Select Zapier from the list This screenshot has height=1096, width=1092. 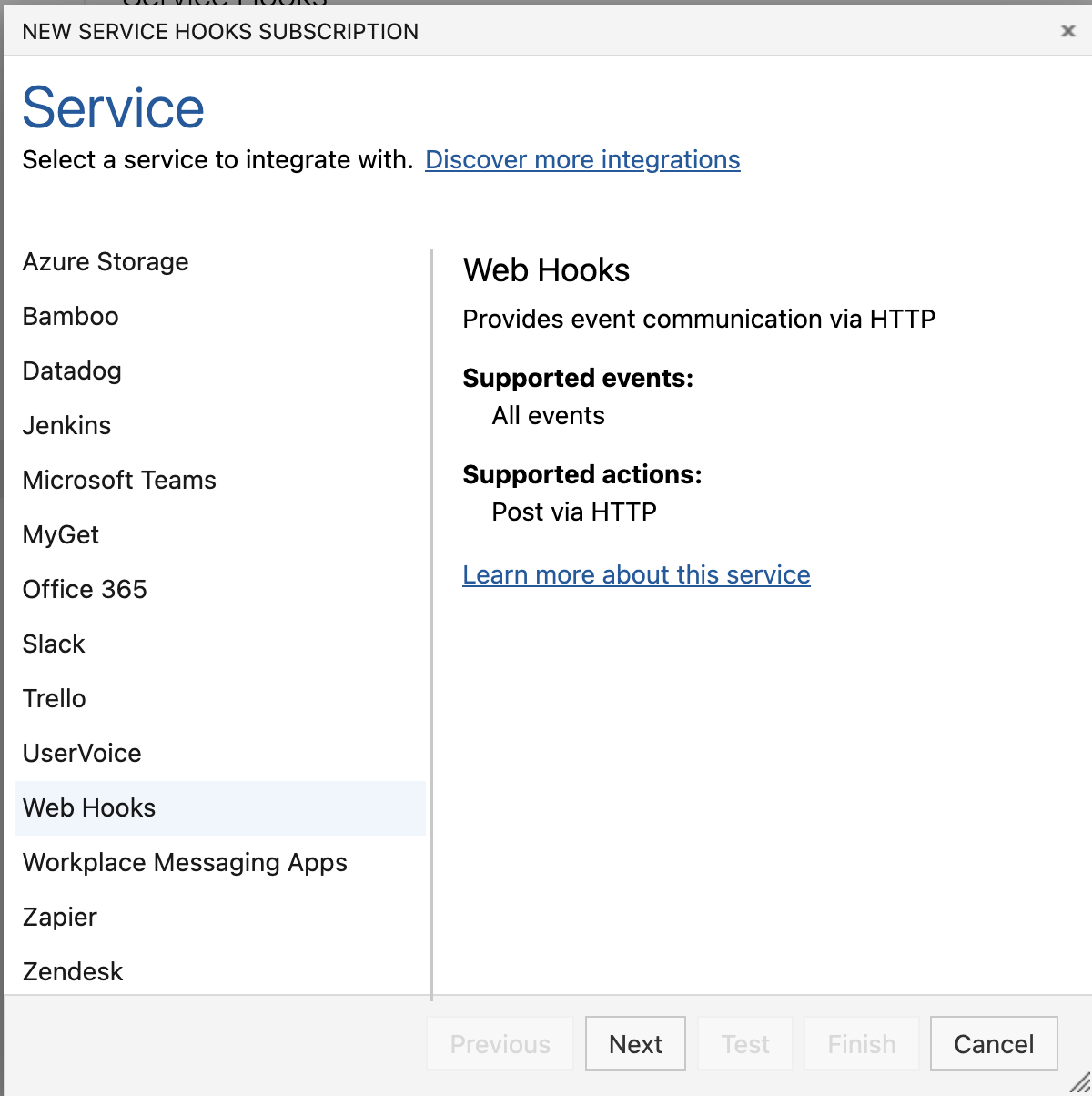[220, 918]
